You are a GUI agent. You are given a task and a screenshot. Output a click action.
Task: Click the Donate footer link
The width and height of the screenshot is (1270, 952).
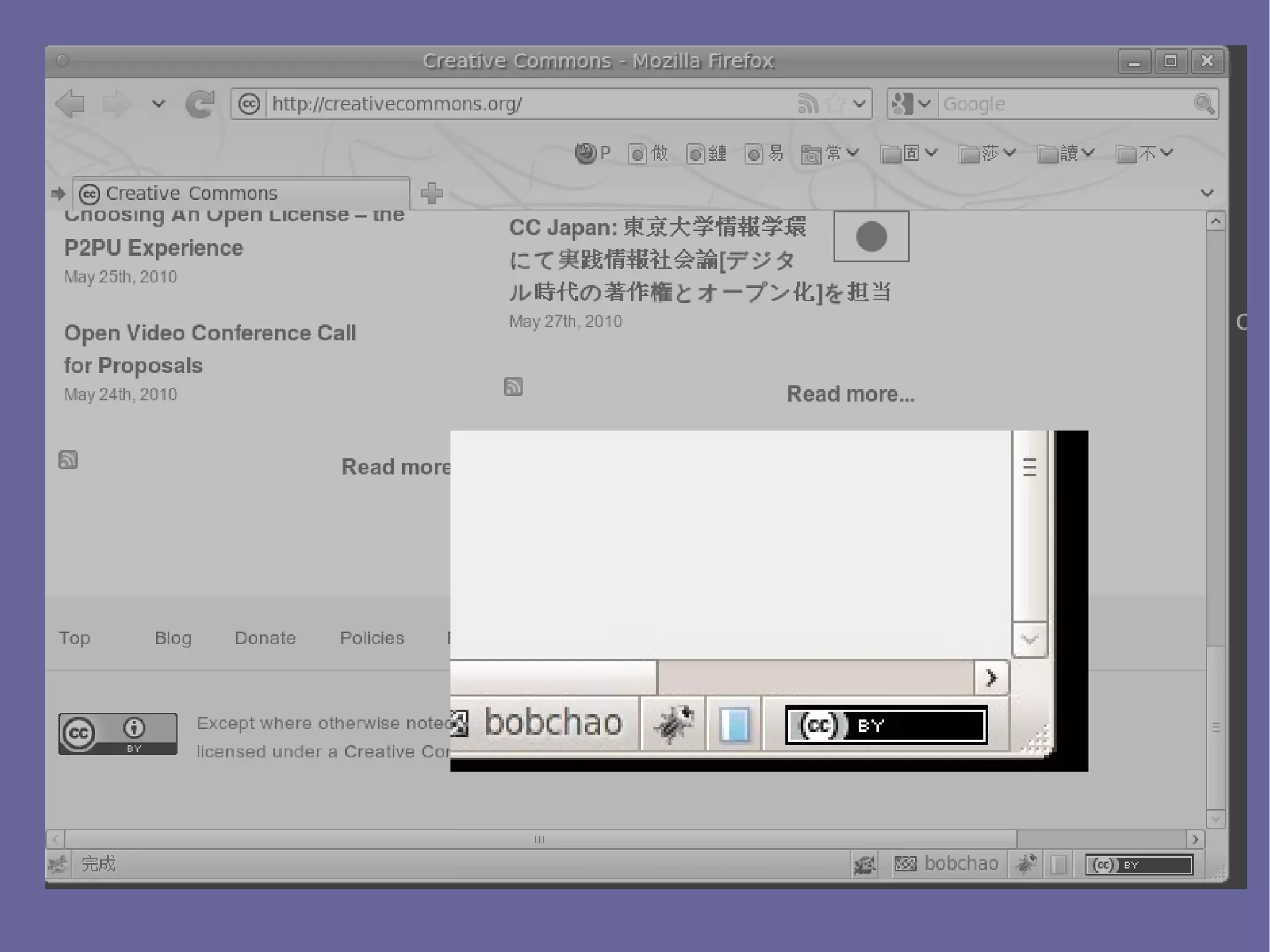click(x=265, y=638)
